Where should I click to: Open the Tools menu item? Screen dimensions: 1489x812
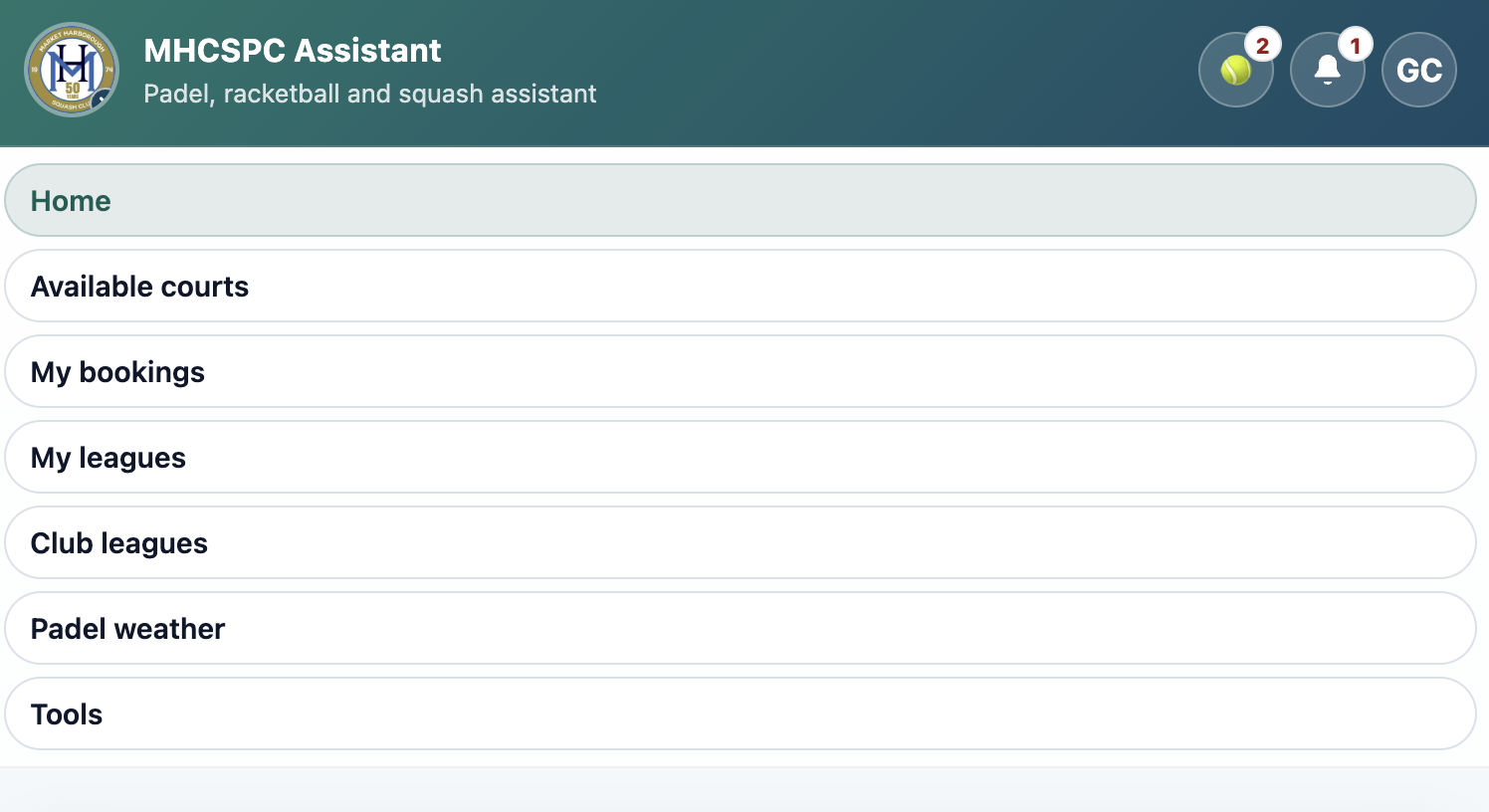click(67, 714)
